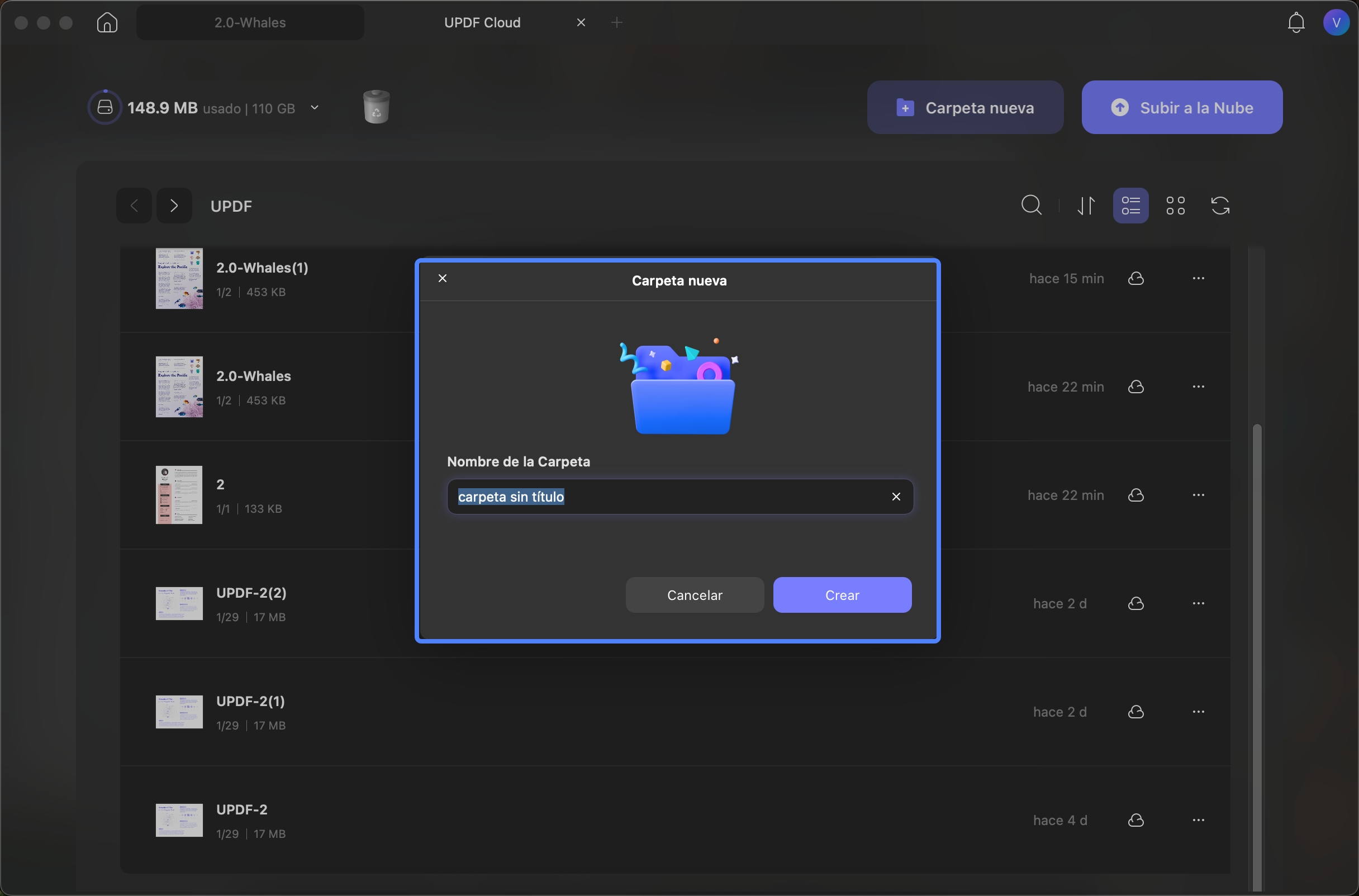Image resolution: width=1359 pixels, height=896 pixels.
Task: Switch to grid view
Action: pos(1175,206)
